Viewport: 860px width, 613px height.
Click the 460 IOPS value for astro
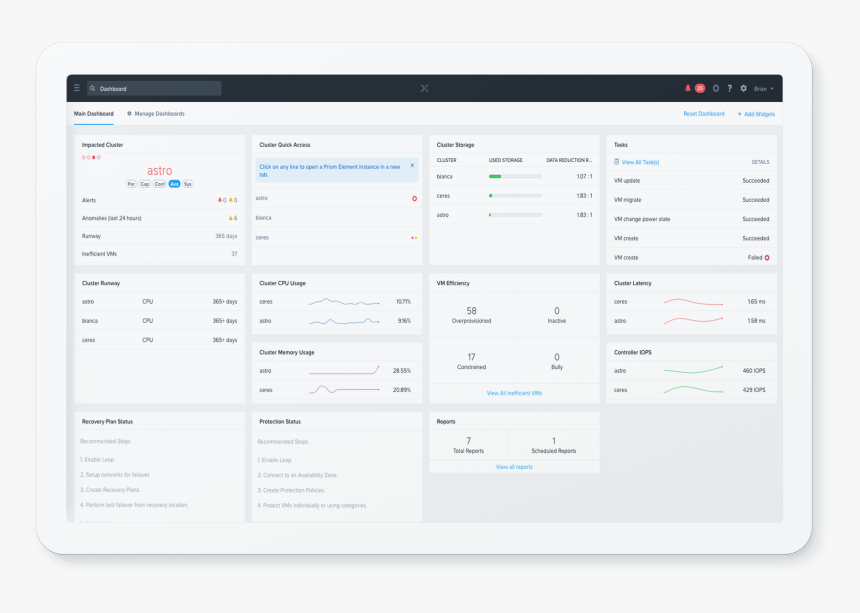754,371
